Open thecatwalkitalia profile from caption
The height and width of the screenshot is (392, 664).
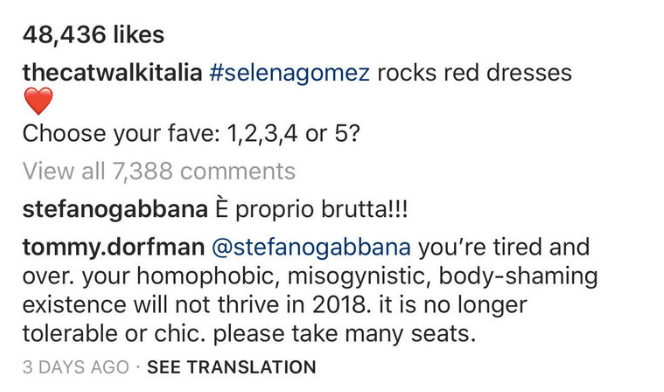(x=112, y=73)
